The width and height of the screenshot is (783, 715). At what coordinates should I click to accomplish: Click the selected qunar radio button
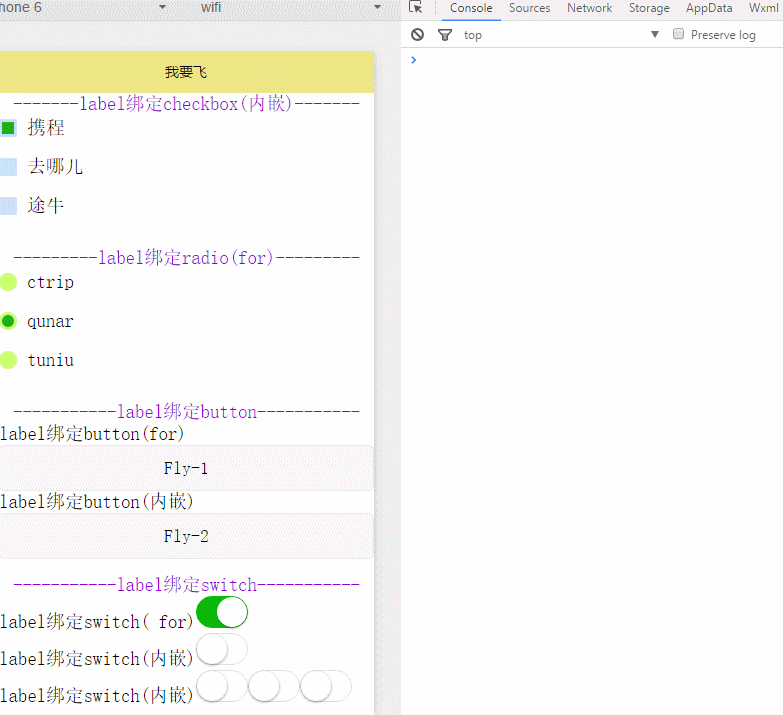pos(8,321)
